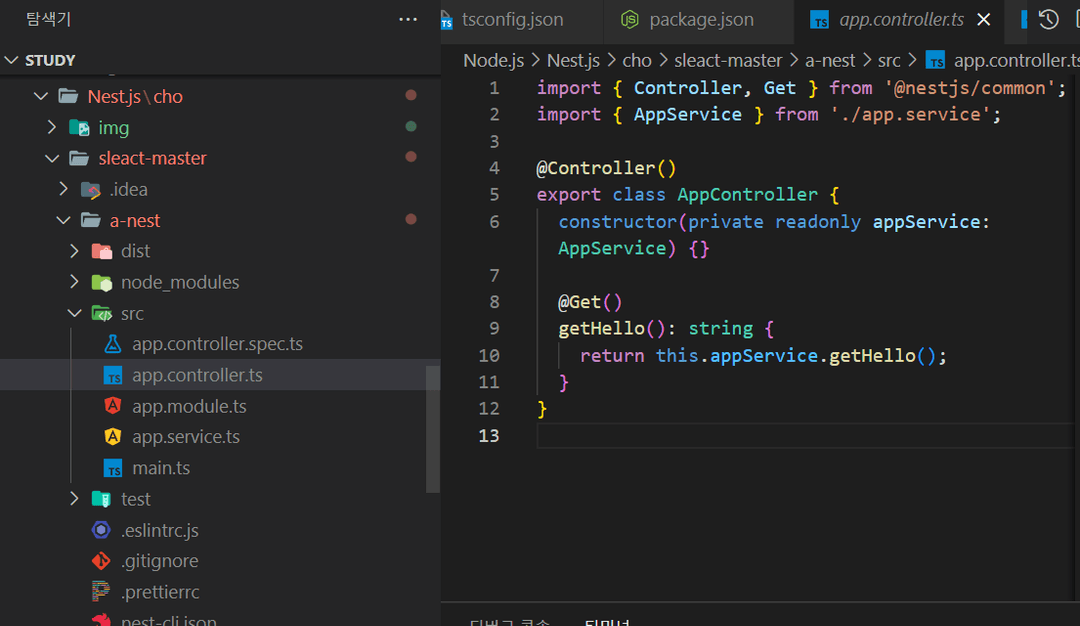Click the AppController class name in code

tap(747, 195)
